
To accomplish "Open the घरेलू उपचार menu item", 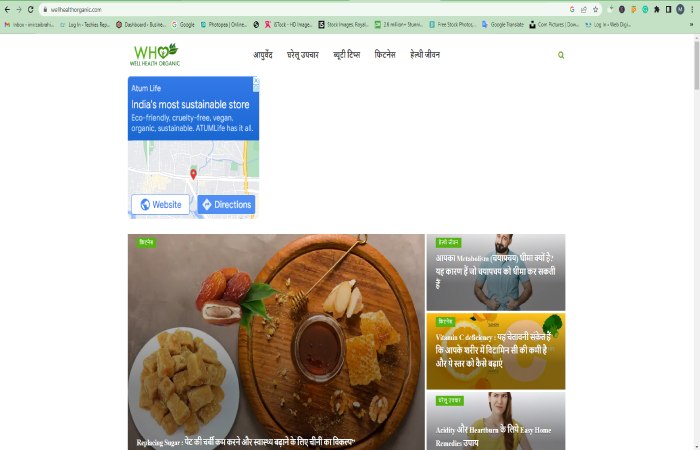I will pos(303,54).
